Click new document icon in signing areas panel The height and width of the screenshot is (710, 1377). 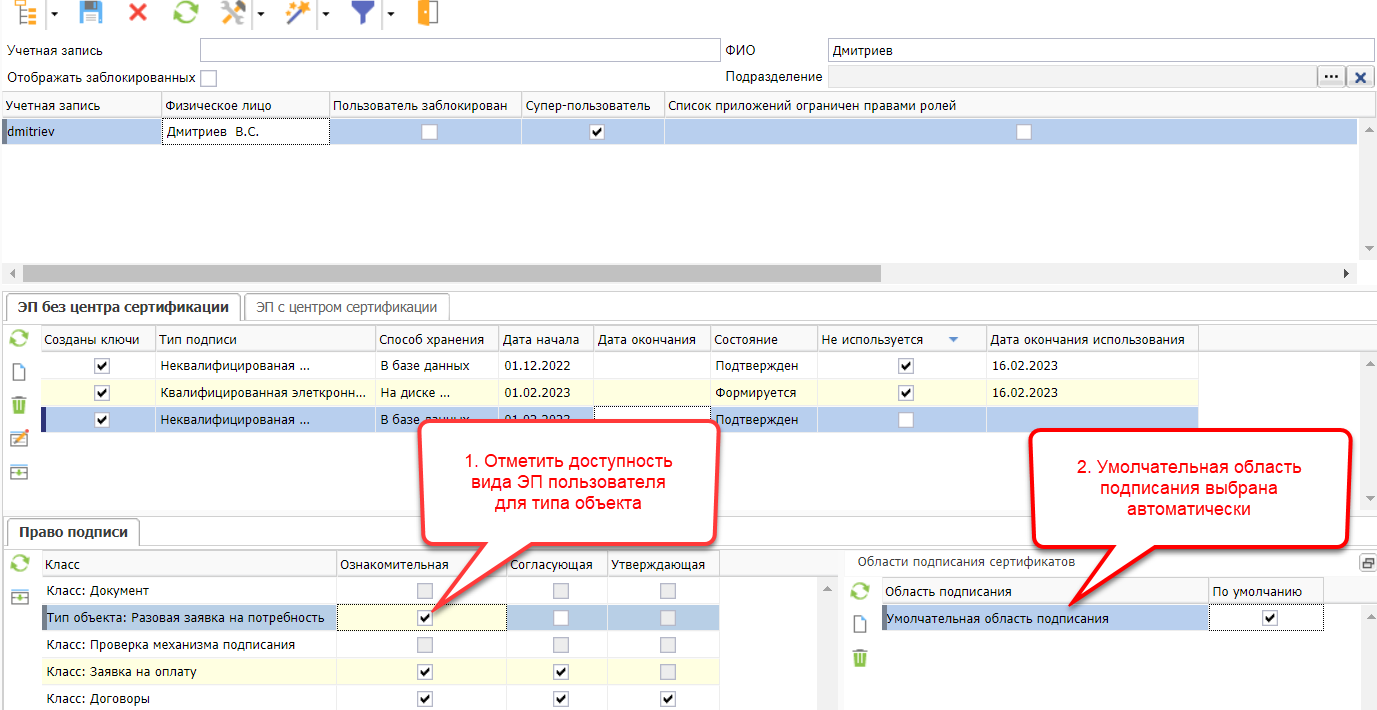(860, 624)
